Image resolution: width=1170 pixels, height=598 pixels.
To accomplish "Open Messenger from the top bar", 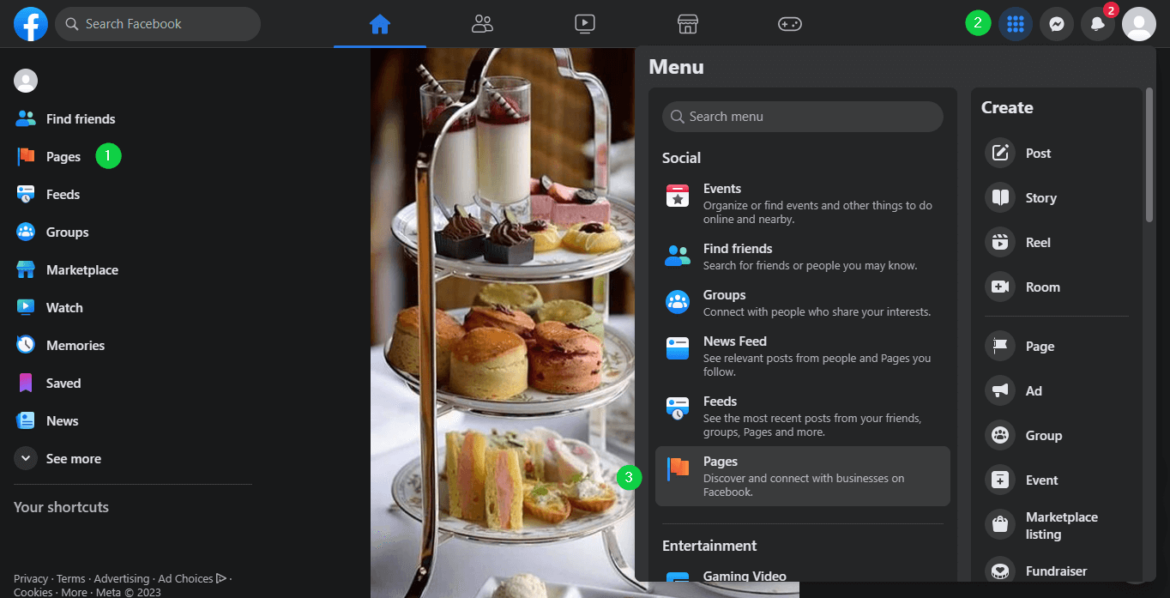I will click(1057, 22).
